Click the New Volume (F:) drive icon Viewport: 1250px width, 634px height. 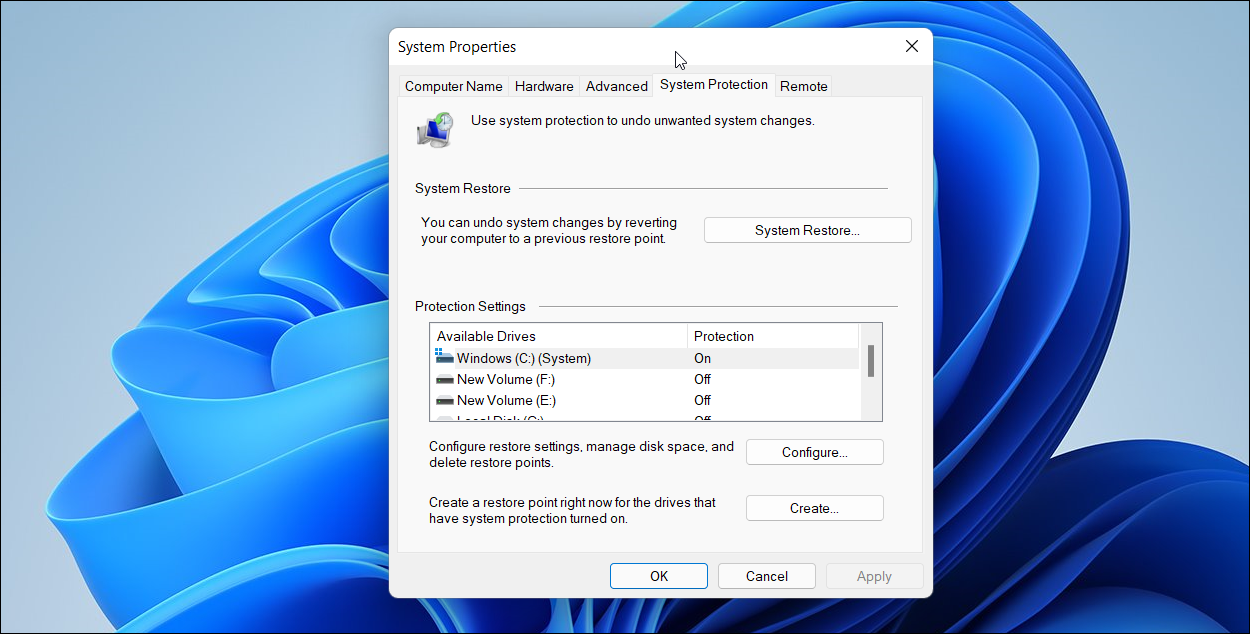(x=443, y=378)
